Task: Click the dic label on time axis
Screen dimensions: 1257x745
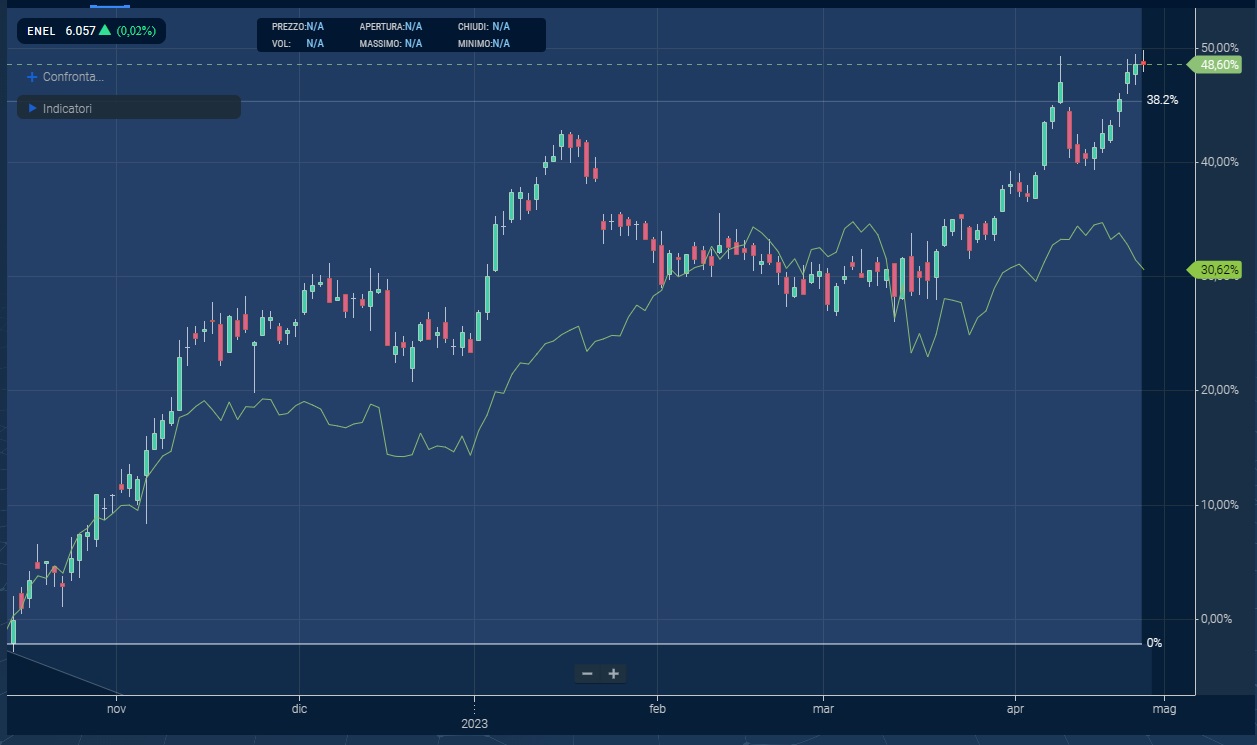Action: (299, 708)
